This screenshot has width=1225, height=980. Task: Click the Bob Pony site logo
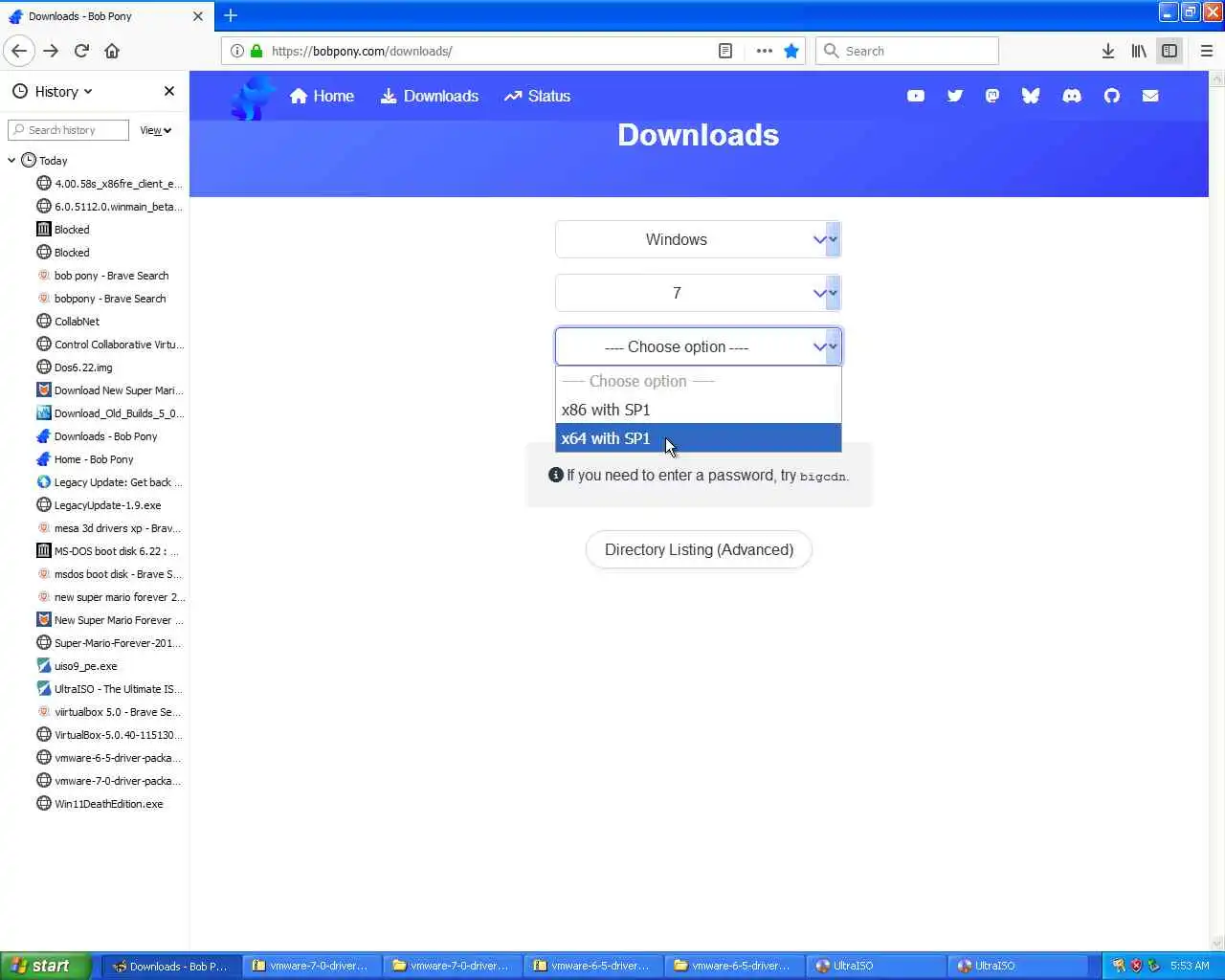[253, 97]
